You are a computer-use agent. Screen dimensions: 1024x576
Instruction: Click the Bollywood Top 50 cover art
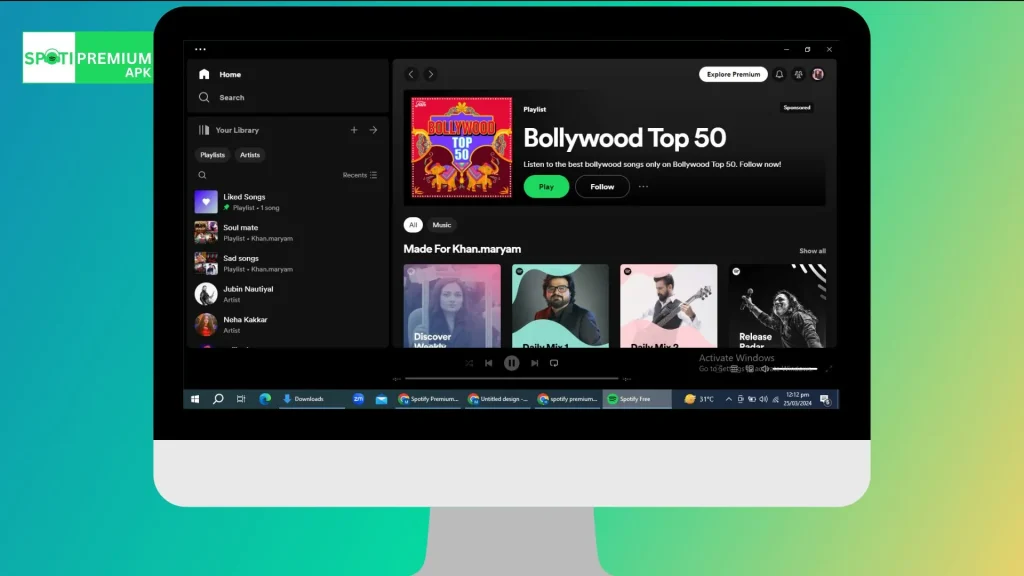coord(462,148)
